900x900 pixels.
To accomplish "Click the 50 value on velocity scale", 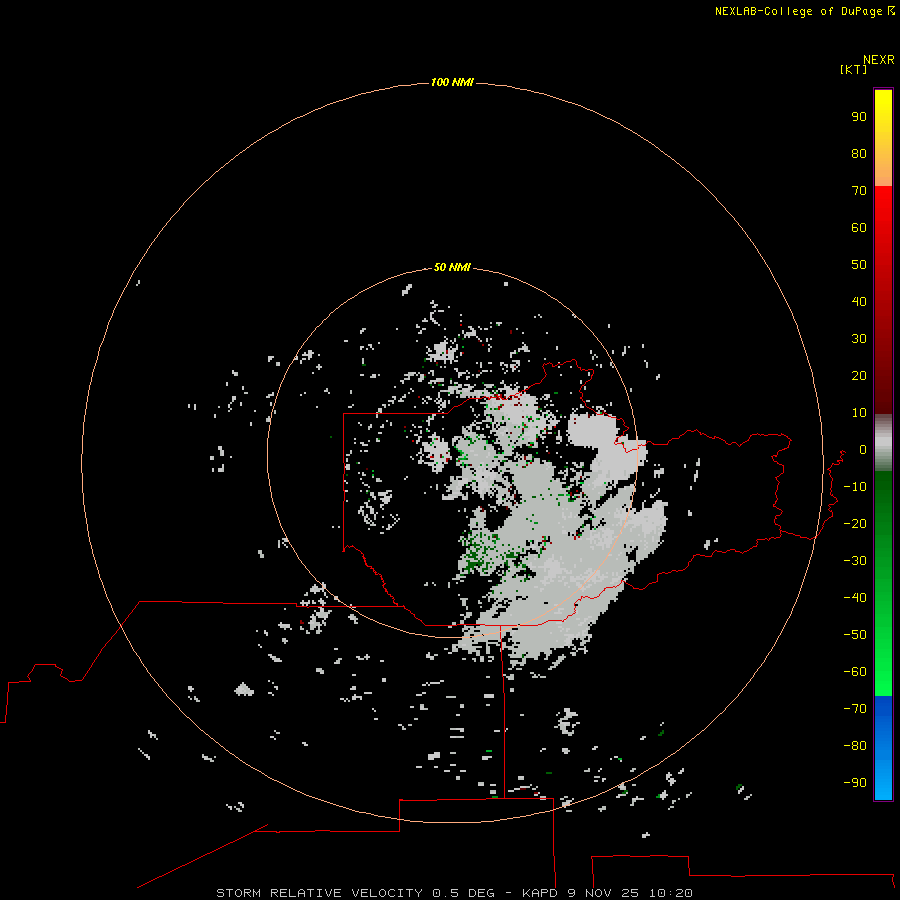I will pos(859,265).
